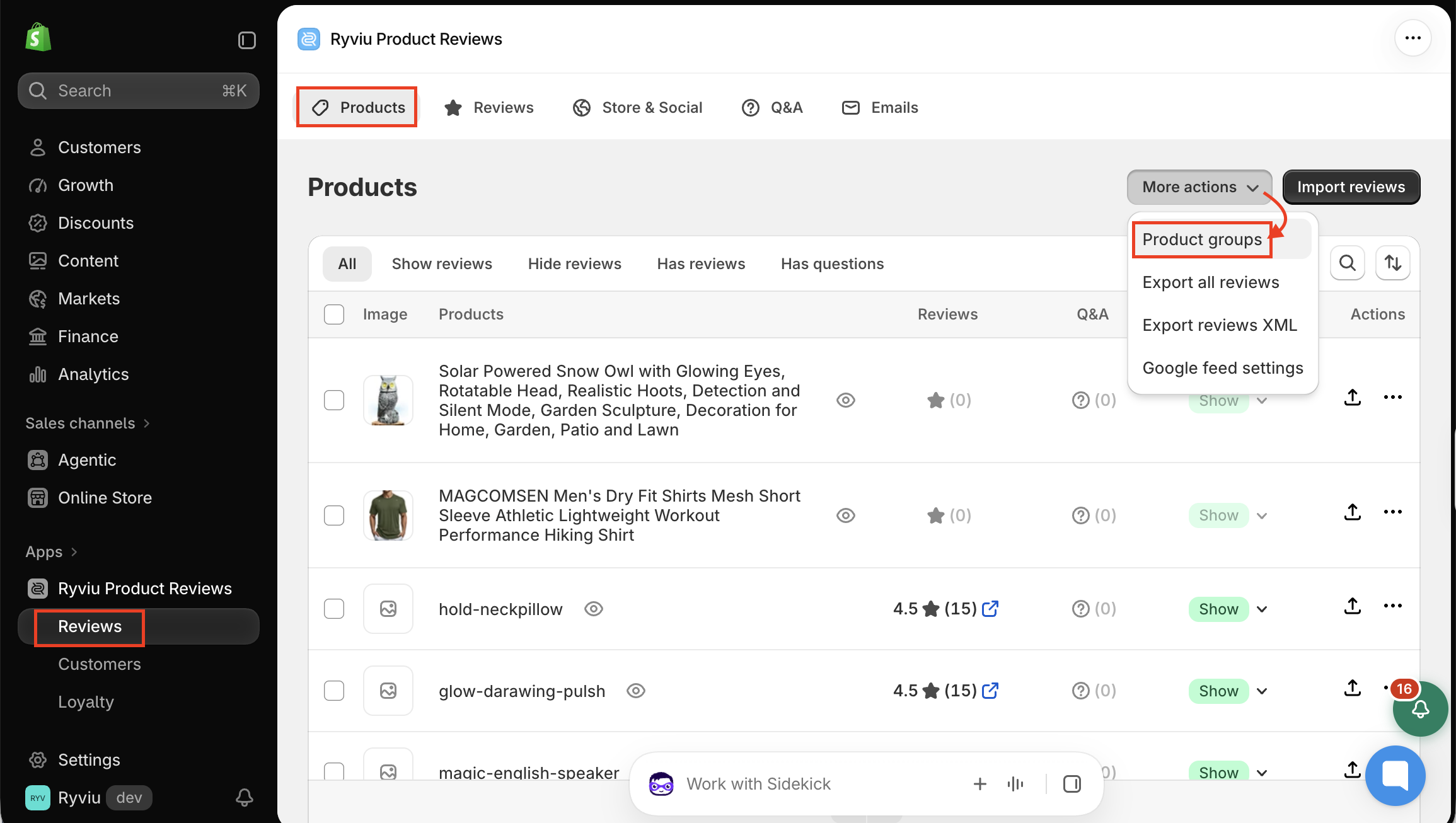Toggle eye visibility for hold-neckpillow
The width and height of the screenshot is (1456, 823).
tap(594, 609)
